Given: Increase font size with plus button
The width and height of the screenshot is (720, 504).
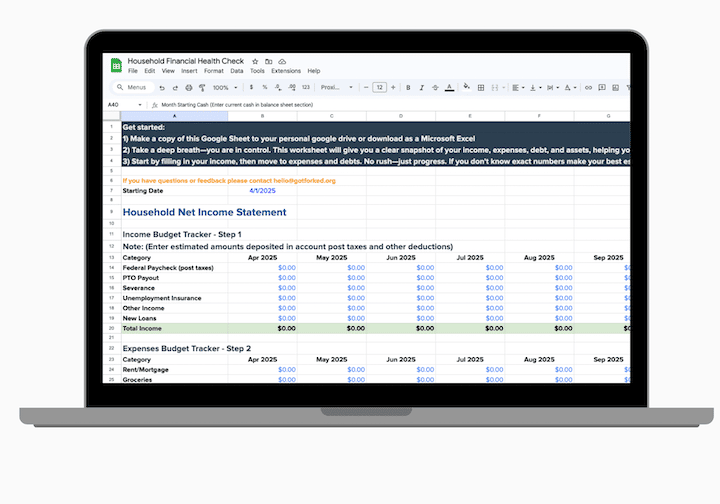Looking at the screenshot, I should (393, 87).
